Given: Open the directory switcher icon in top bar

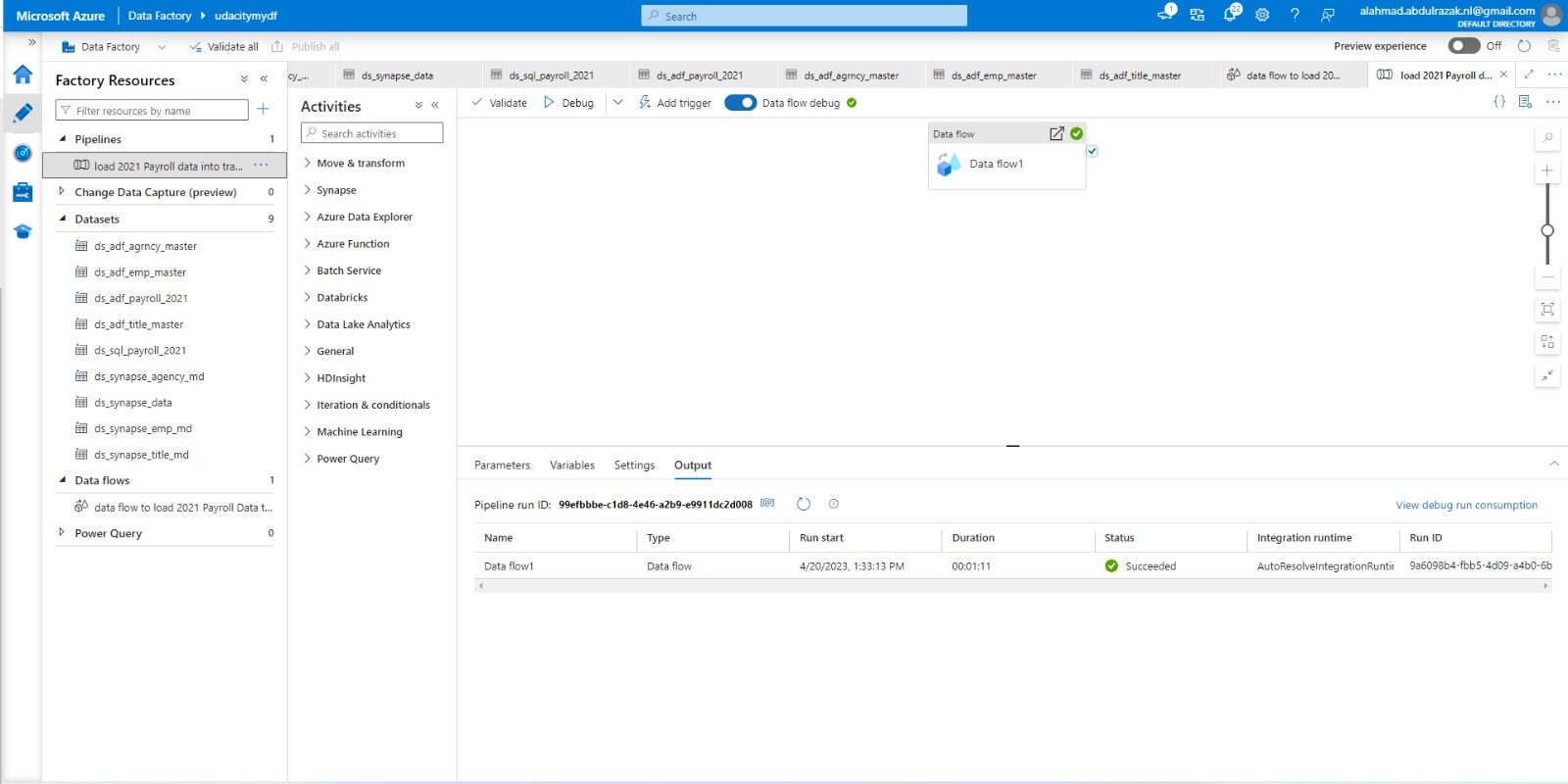Looking at the screenshot, I should [1198, 15].
